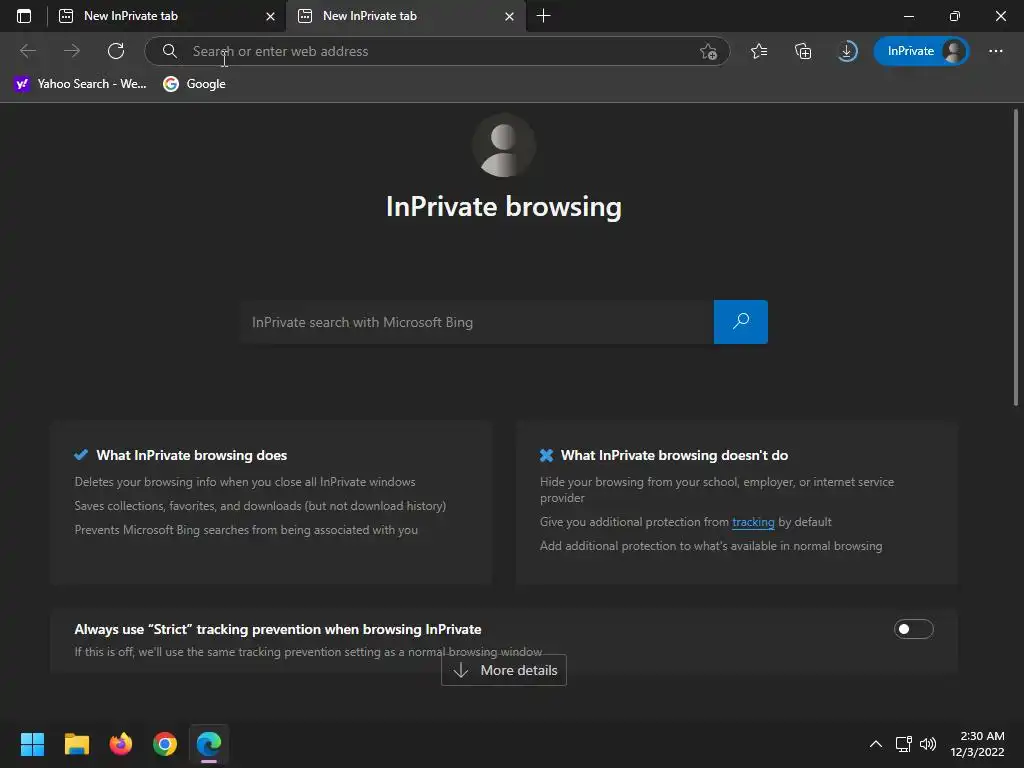Click 'InPrivate browsing' page title
This screenshot has height=768, width=1024.
(x=504, y=206)
